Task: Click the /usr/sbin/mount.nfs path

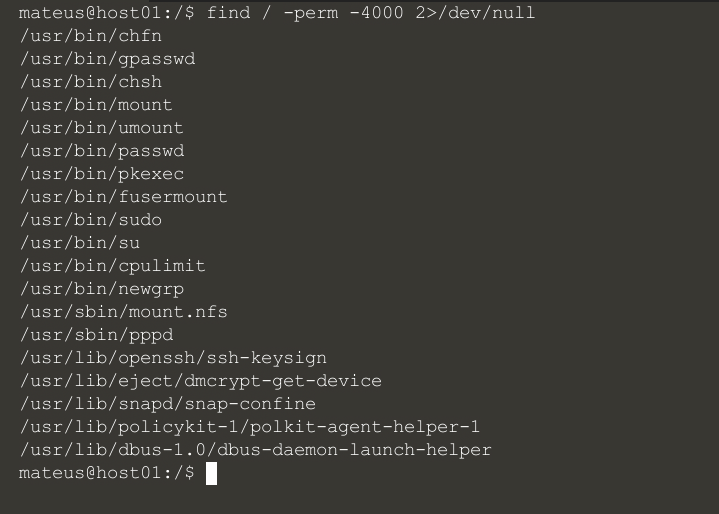Action: tap(123, 312)
